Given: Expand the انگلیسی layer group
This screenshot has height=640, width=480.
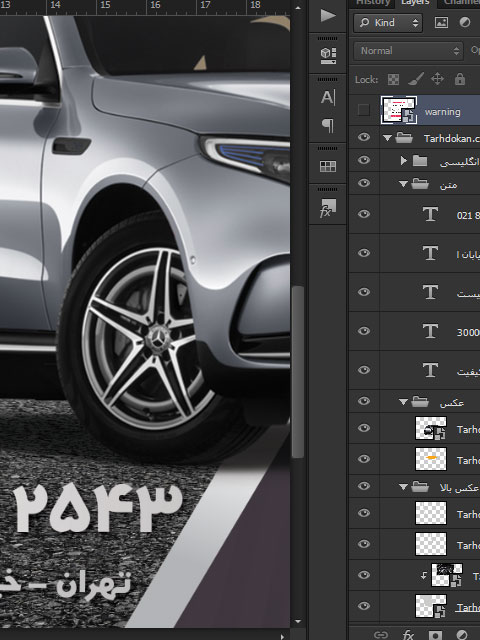Looking at the screenshot, I should click(x=404, y=160).
